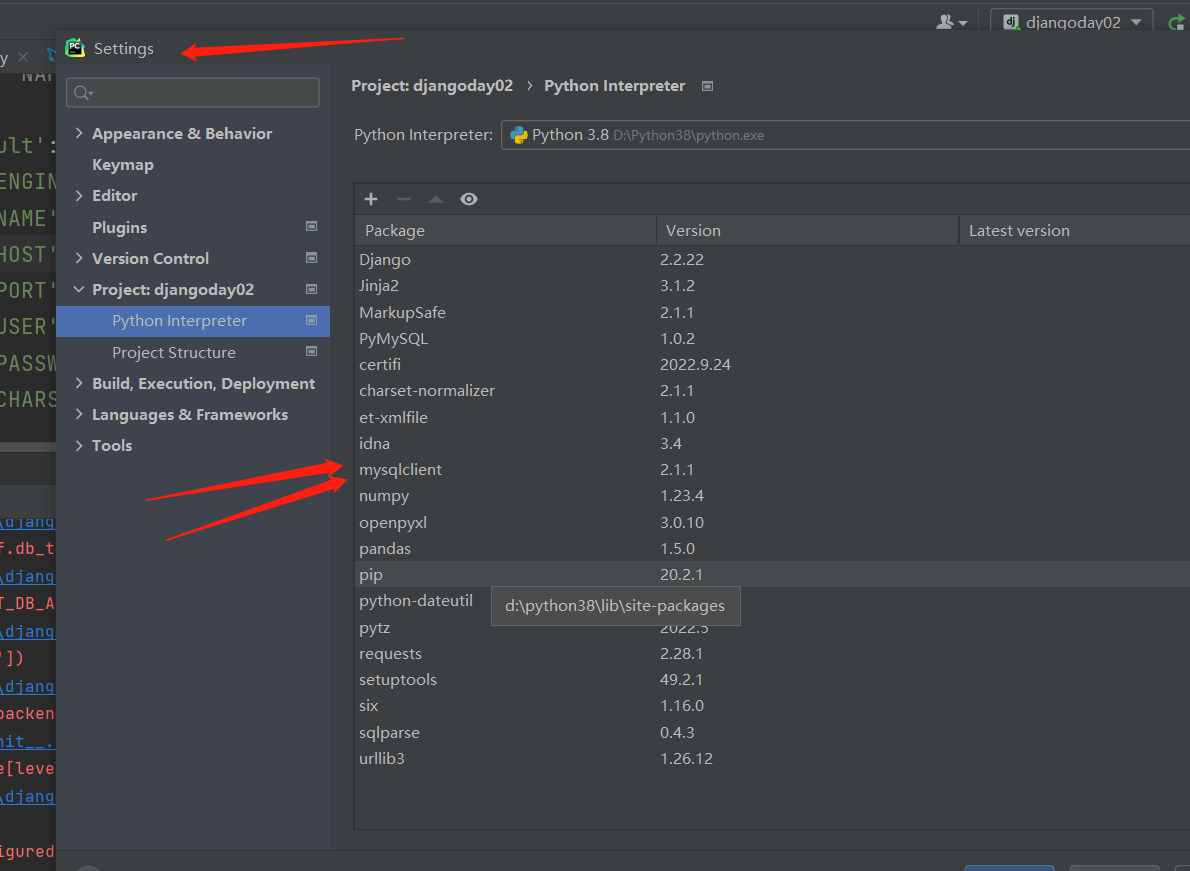Click the Python logo in interpreter field

click(x=519, y=135)
